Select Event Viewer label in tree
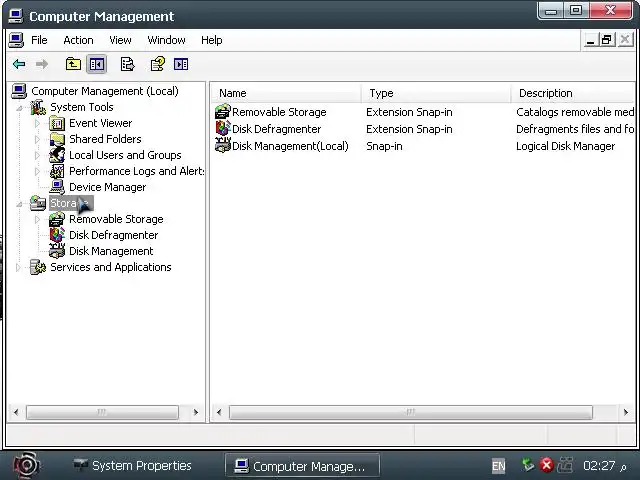The height and width of the screenshot is (480, 640). pyautogui.click(x=100, y=123)
